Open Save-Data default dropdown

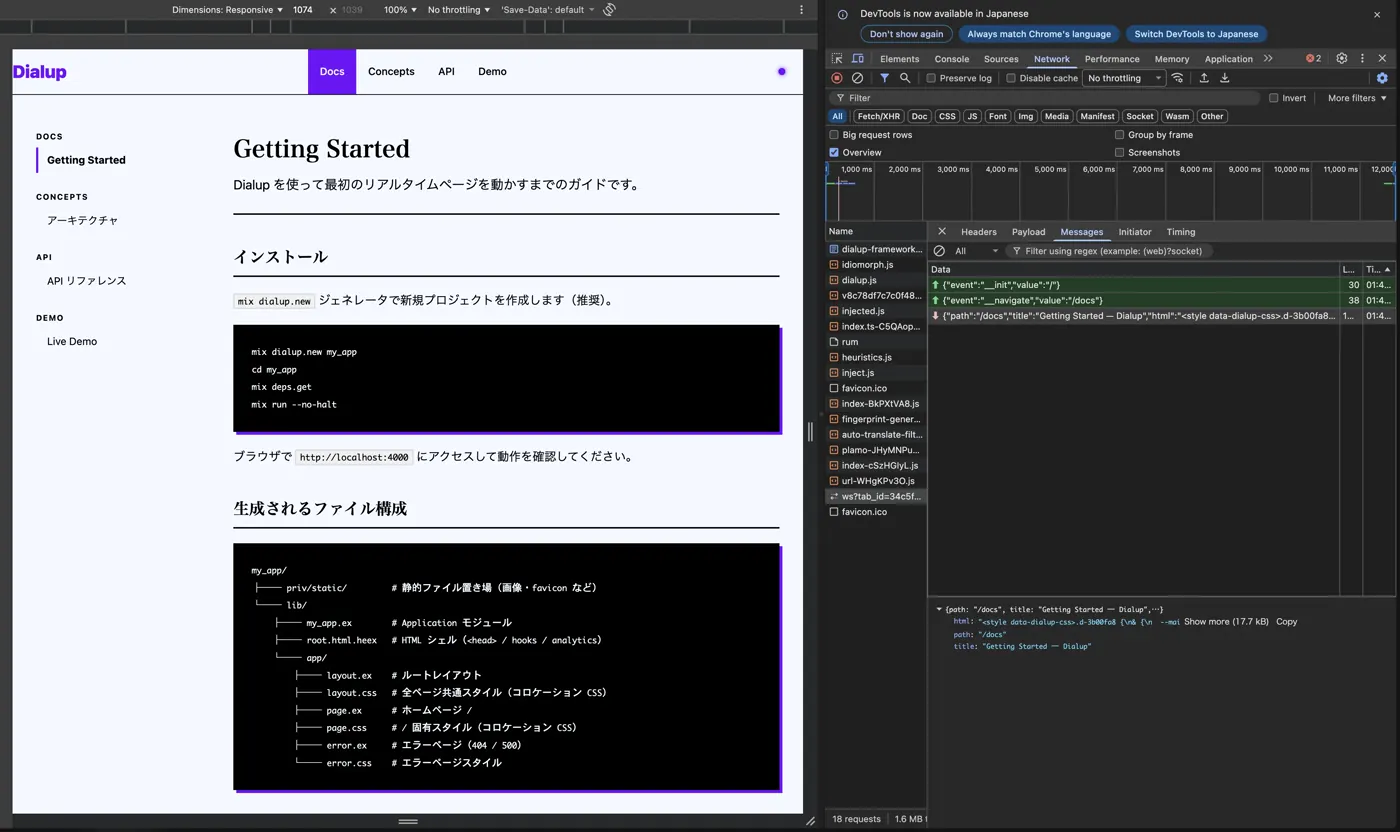tap(547, 10)
